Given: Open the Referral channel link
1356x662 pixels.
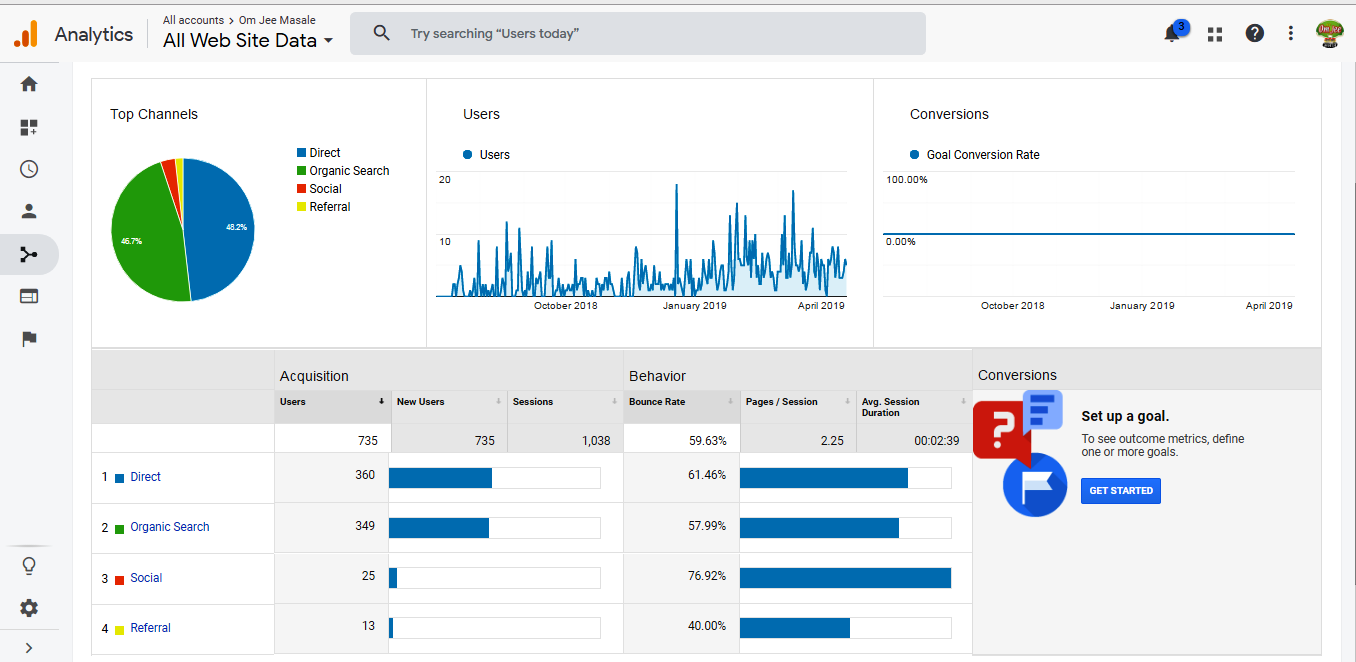Looking at the screenshot, I should [x=150, y=628].
